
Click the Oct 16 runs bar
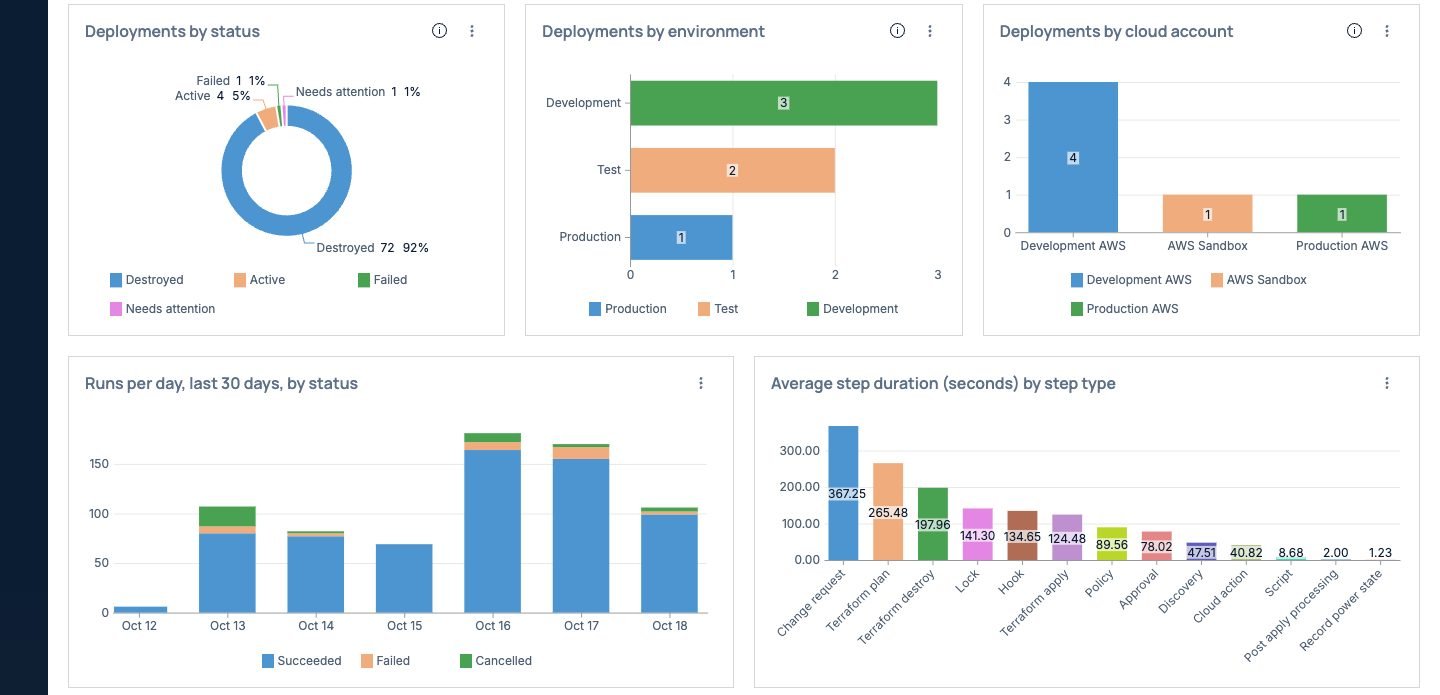pos(492,523)
